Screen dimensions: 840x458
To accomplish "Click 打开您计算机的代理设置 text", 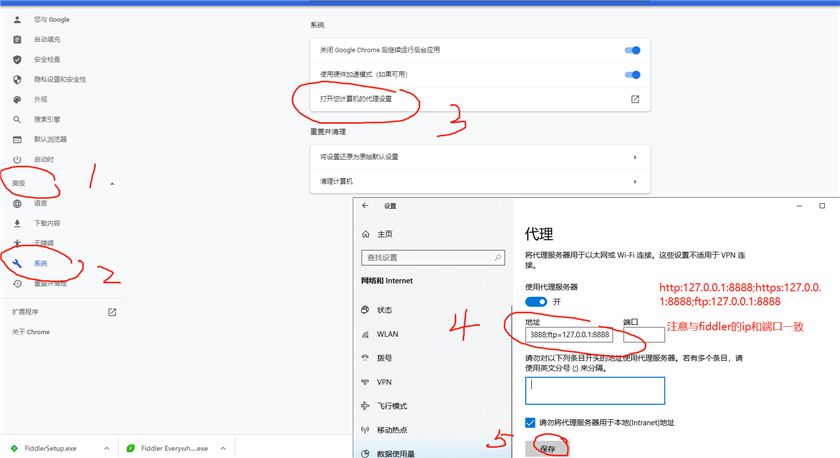I will point(356,99).
